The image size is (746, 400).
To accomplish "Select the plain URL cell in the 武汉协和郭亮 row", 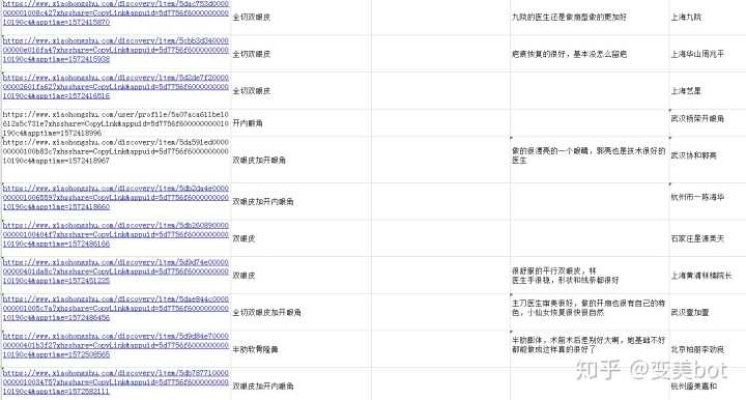I will click(116, 151).
